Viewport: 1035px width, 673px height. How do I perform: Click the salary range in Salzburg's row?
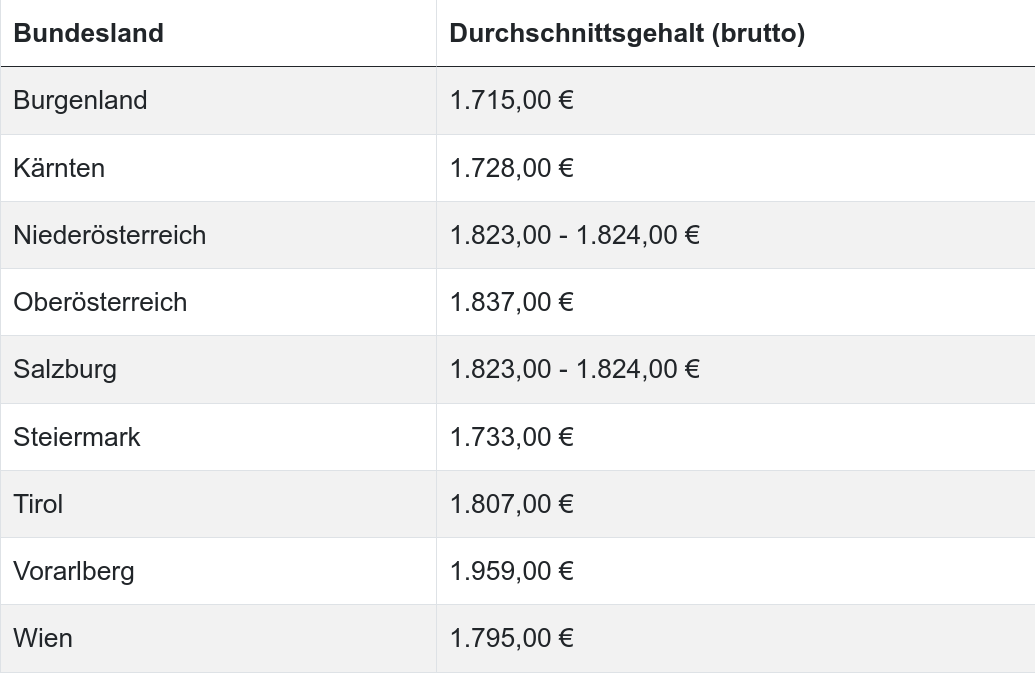(574, 369)
